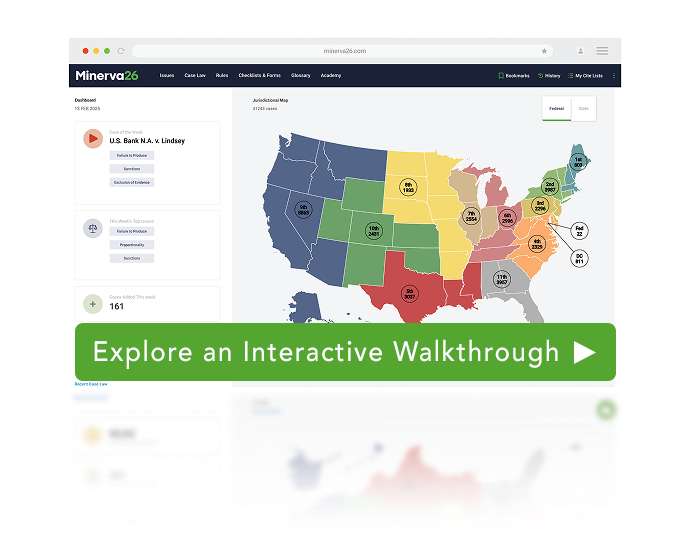Click the minerva26.com address bar
The height and width of the screenshot is (545, 691).
coord(345,50)
